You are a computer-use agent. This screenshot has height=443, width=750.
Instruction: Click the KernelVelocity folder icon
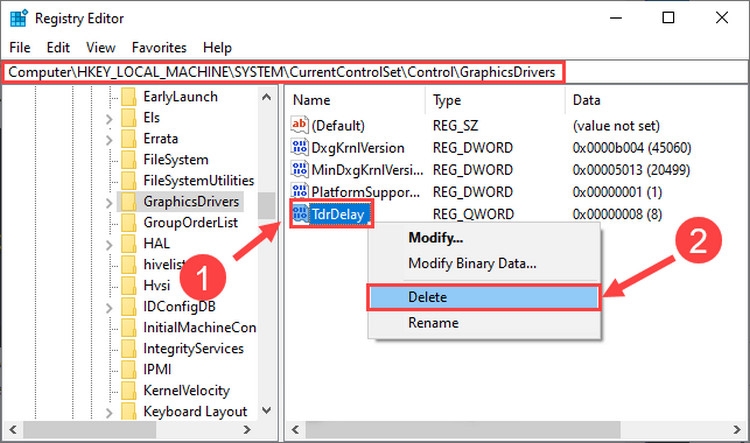[x=129, y=391]
